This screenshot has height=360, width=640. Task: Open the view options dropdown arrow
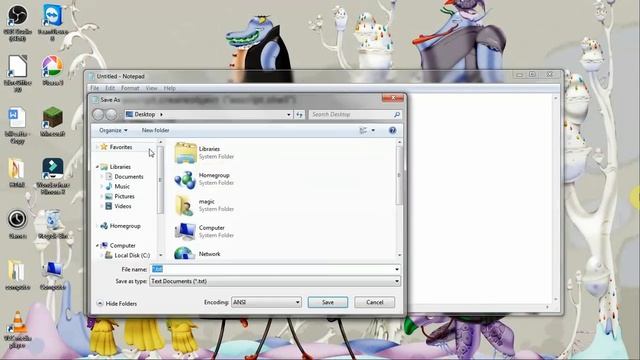click(x=373, y=130)
